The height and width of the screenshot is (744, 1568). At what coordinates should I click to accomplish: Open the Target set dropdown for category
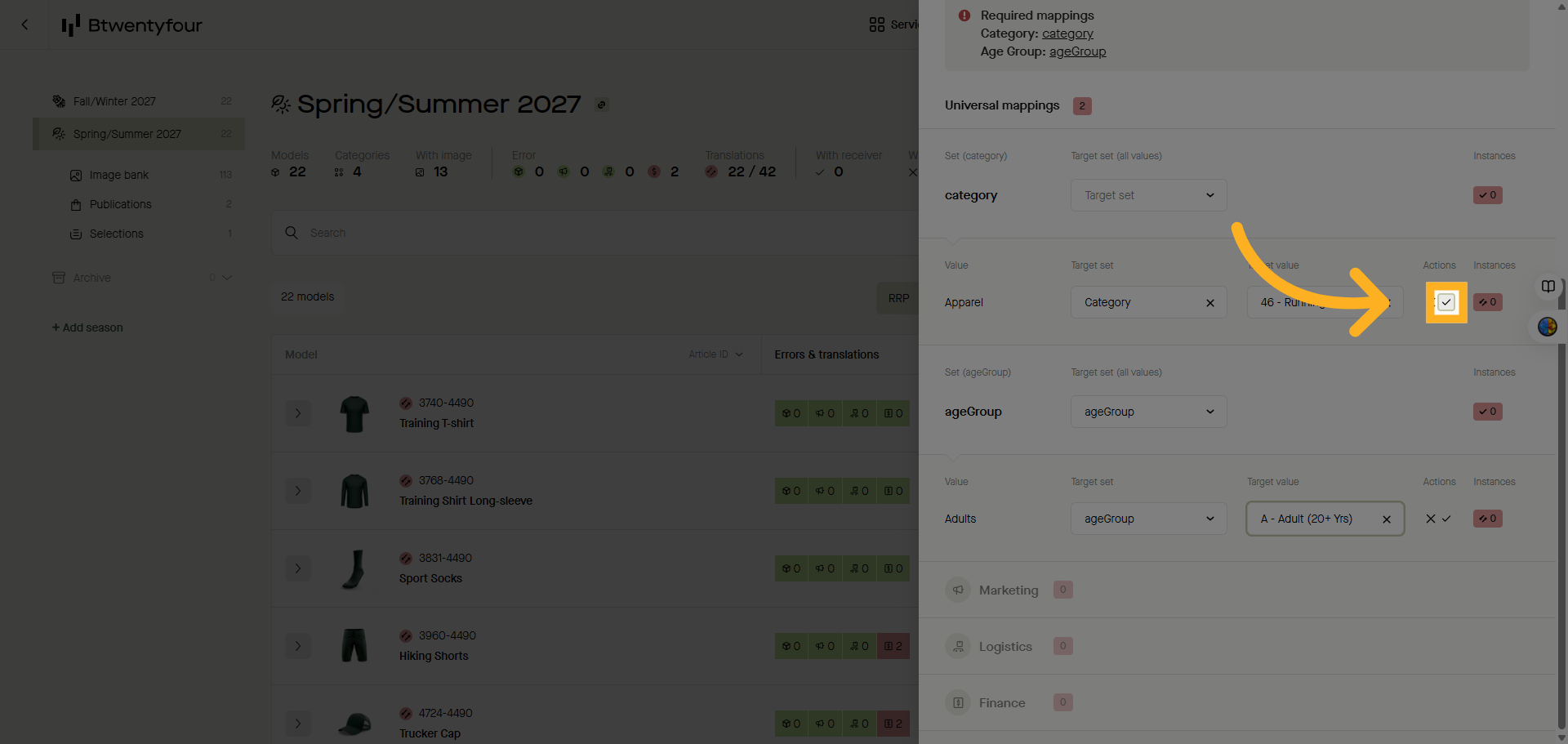tap(1148, 194)
